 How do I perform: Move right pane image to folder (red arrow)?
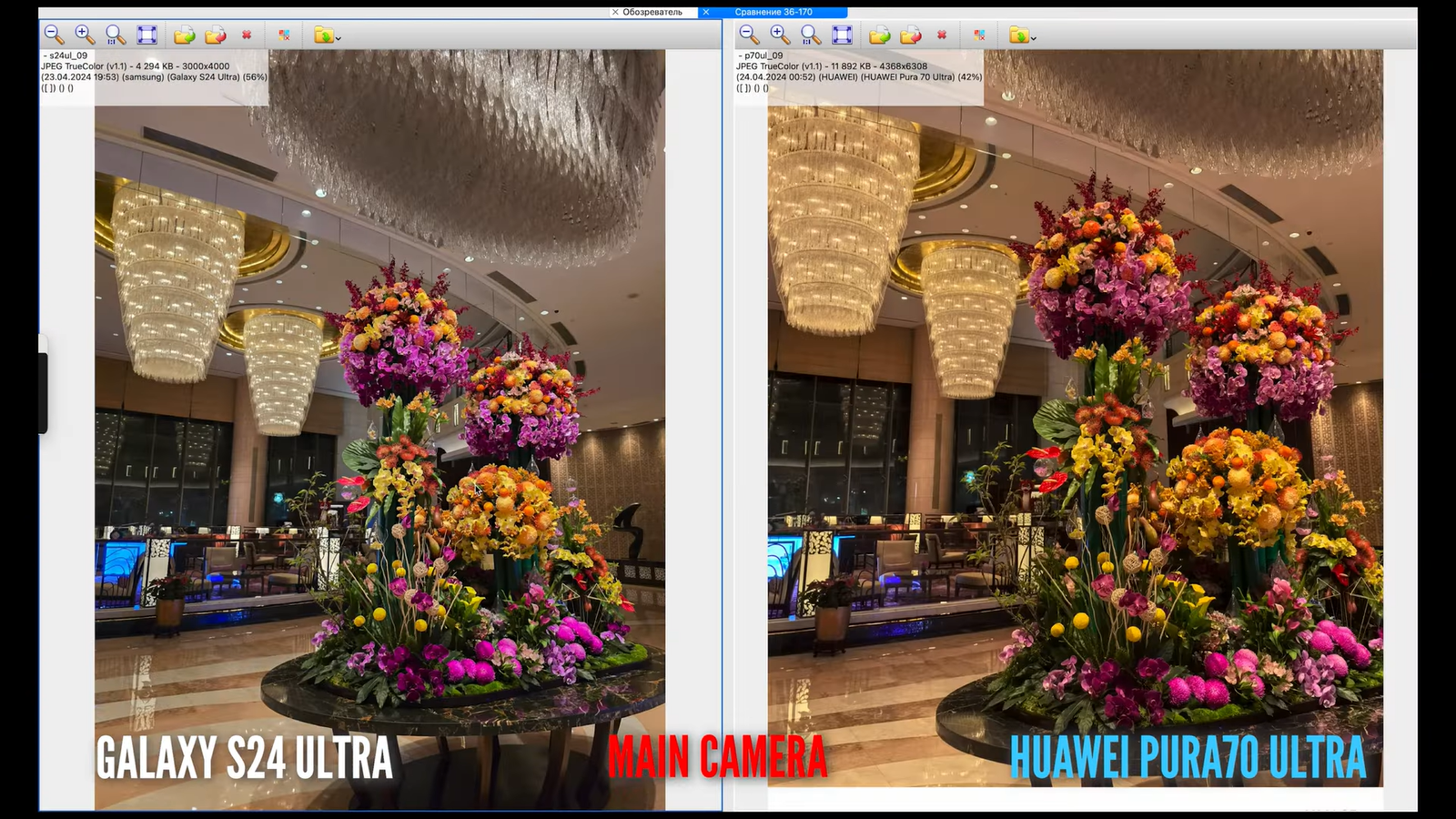[911, 35]
